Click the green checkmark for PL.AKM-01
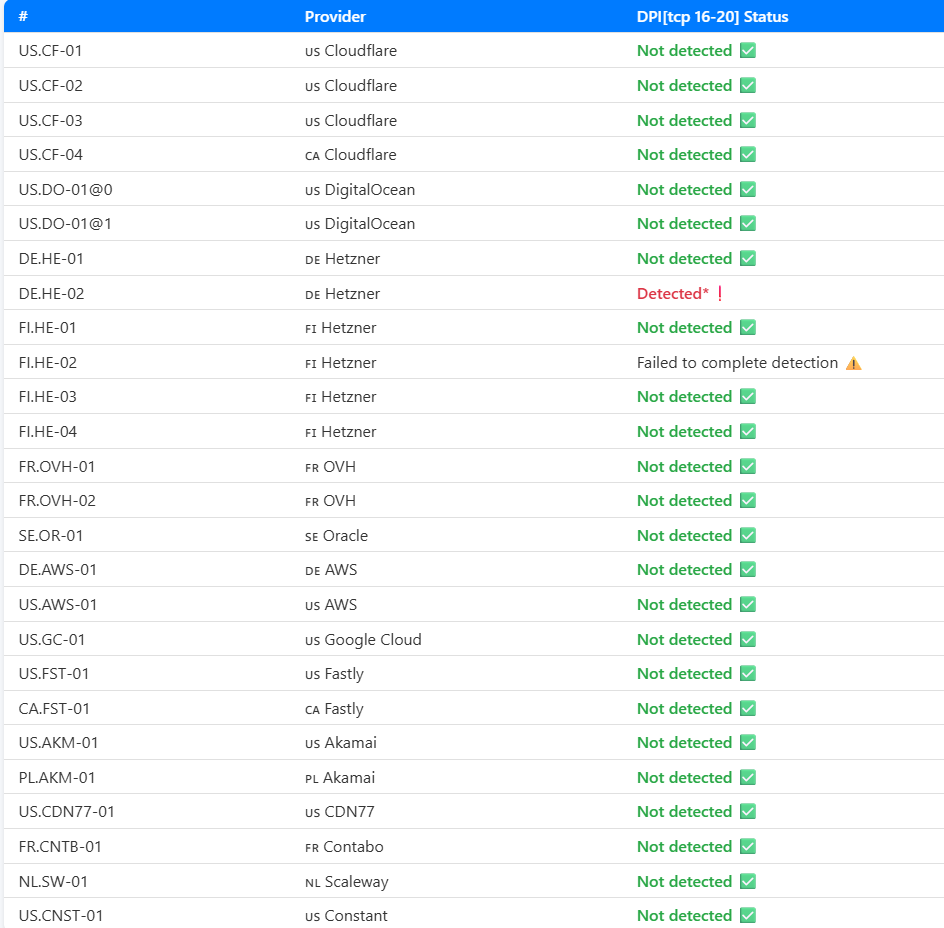 click(x=748, y=777)
